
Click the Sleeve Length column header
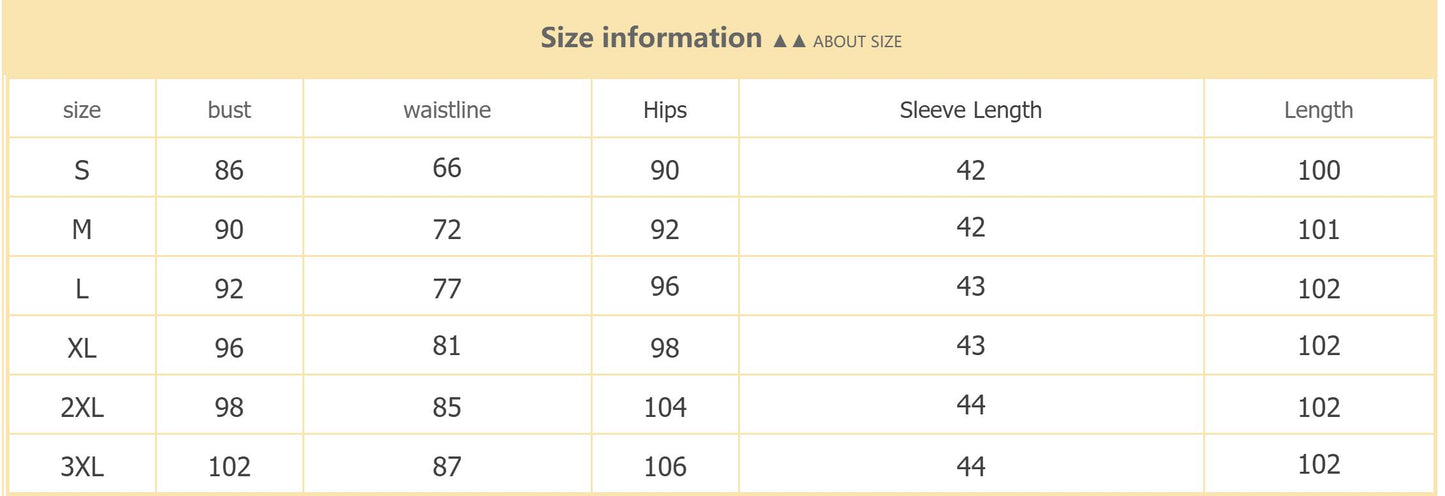click(x=970, y=110)
